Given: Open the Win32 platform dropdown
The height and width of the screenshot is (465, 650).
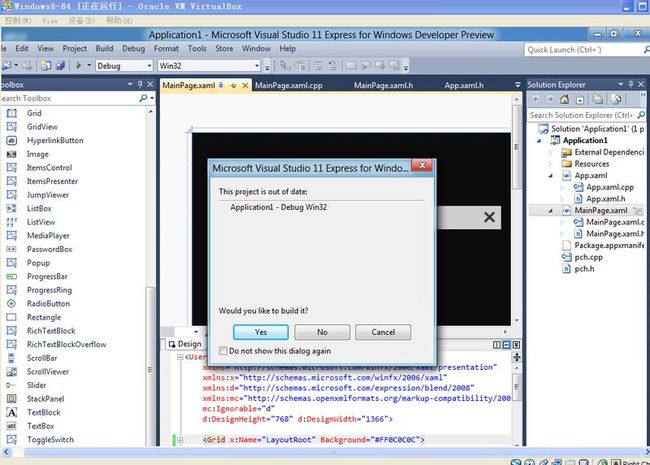Looking at the screenshot, I should (257, 66).
